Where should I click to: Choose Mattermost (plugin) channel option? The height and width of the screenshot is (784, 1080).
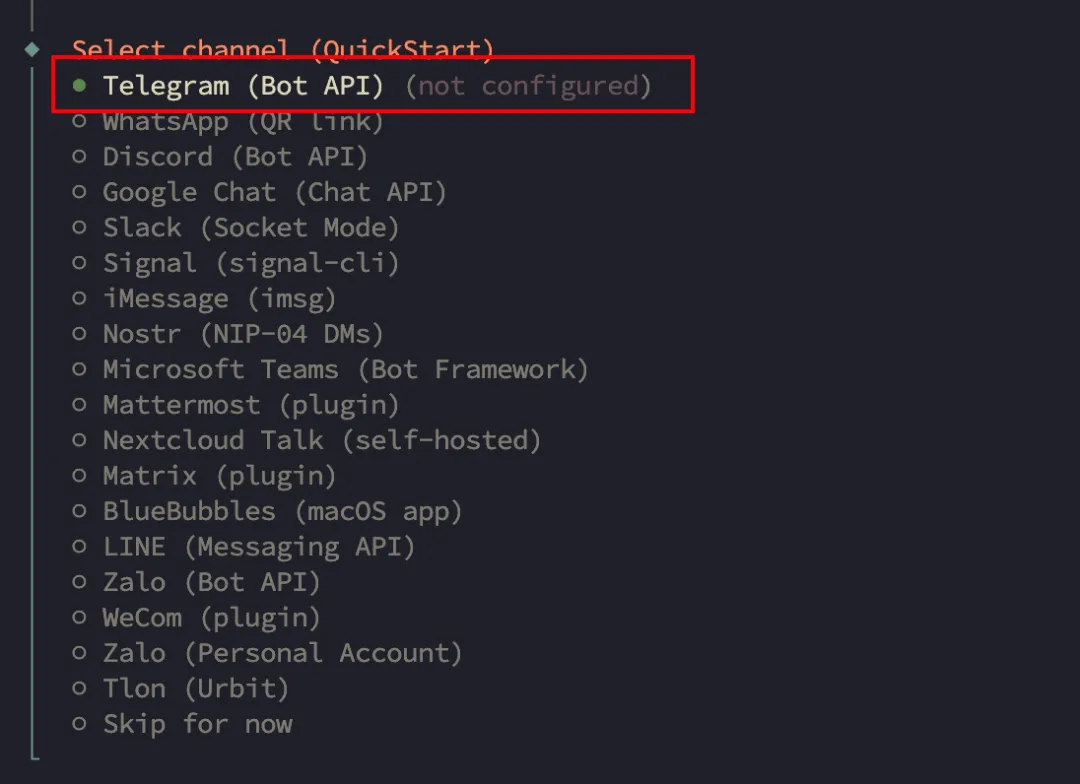[x=251, y=405]
